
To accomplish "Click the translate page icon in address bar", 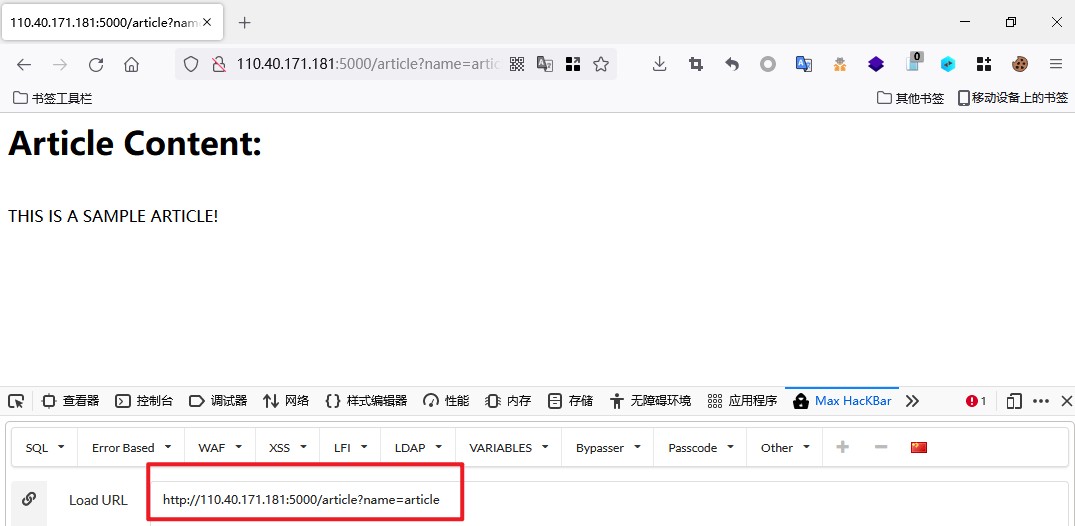I will (545, 64).
